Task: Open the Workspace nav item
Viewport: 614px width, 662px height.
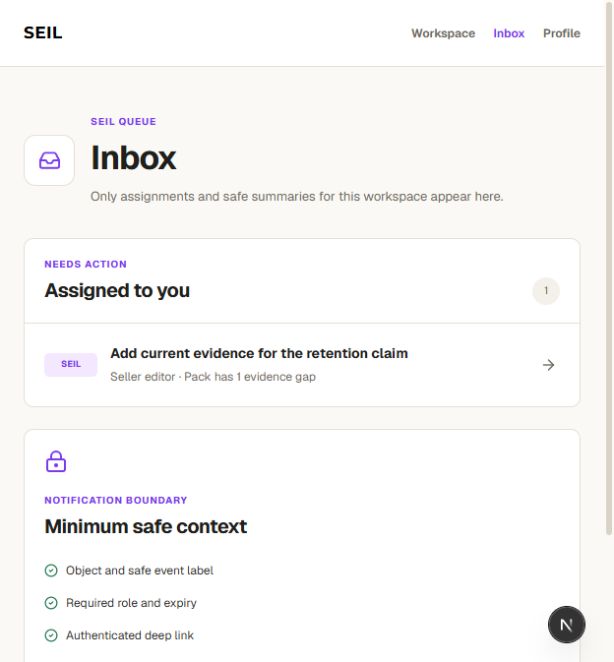Action: 443,33
